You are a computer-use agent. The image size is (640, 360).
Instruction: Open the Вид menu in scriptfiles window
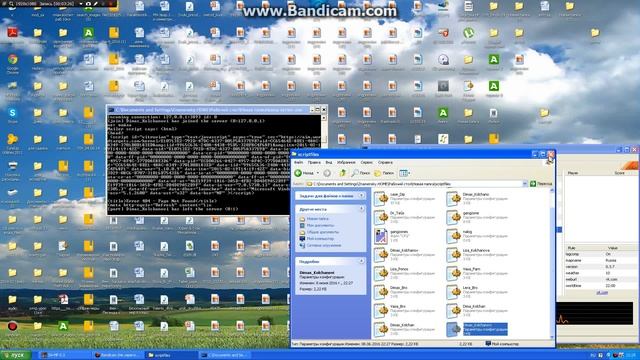click(x=329, y=162)
